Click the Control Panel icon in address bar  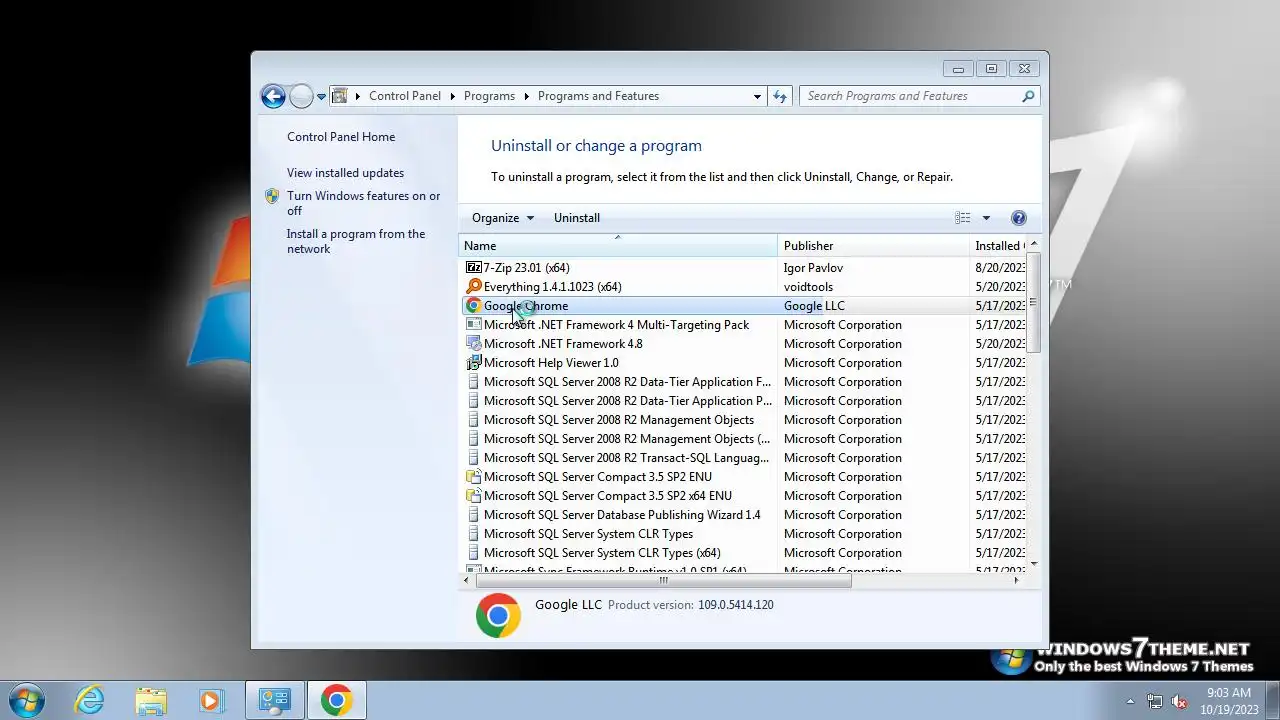(340, 96)
